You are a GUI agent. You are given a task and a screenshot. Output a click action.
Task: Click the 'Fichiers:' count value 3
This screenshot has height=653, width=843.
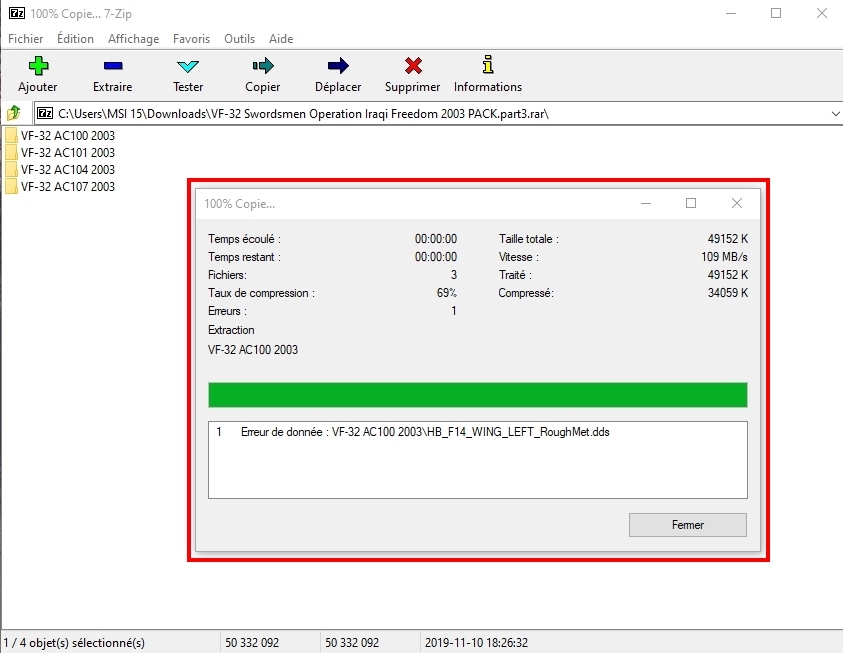pos(453,275)
